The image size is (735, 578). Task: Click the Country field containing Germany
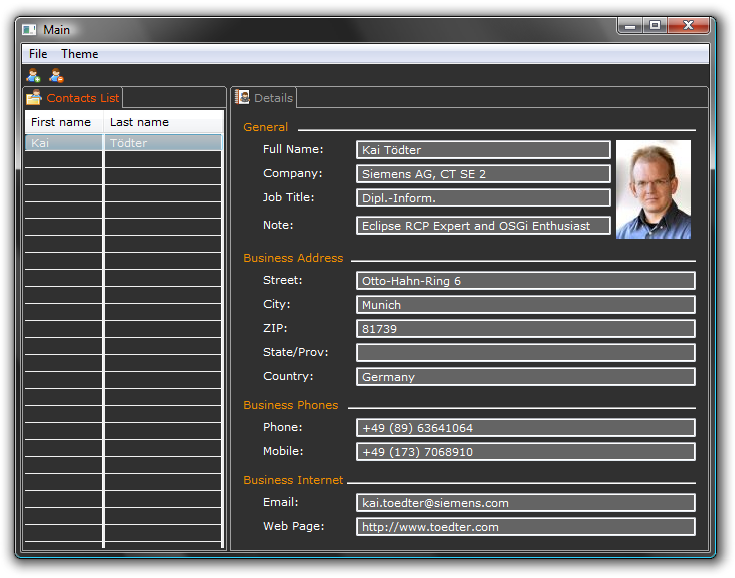(525, 376)
